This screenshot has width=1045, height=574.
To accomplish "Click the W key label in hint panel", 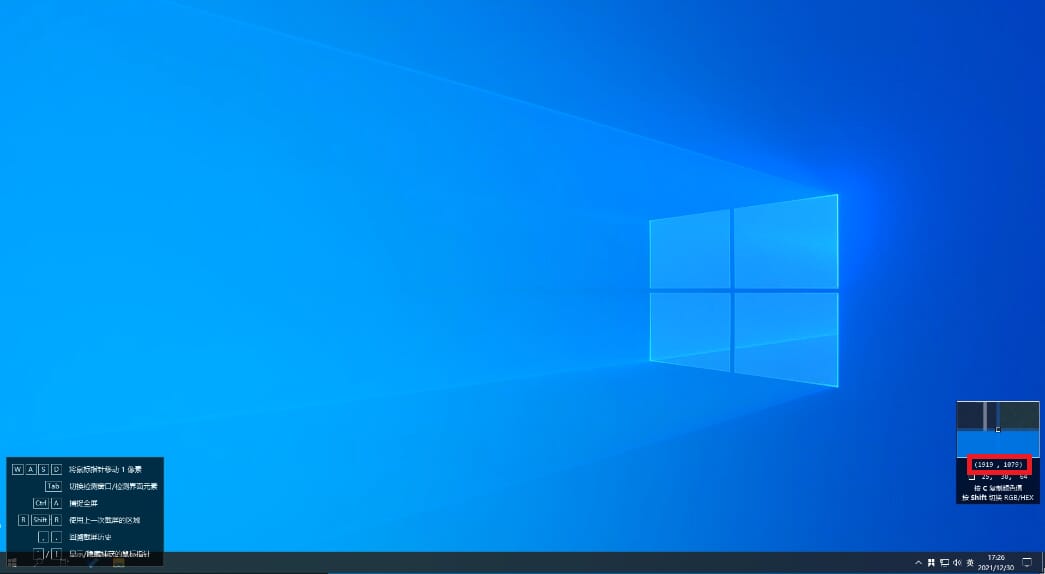I will click(x=17, y=469).
